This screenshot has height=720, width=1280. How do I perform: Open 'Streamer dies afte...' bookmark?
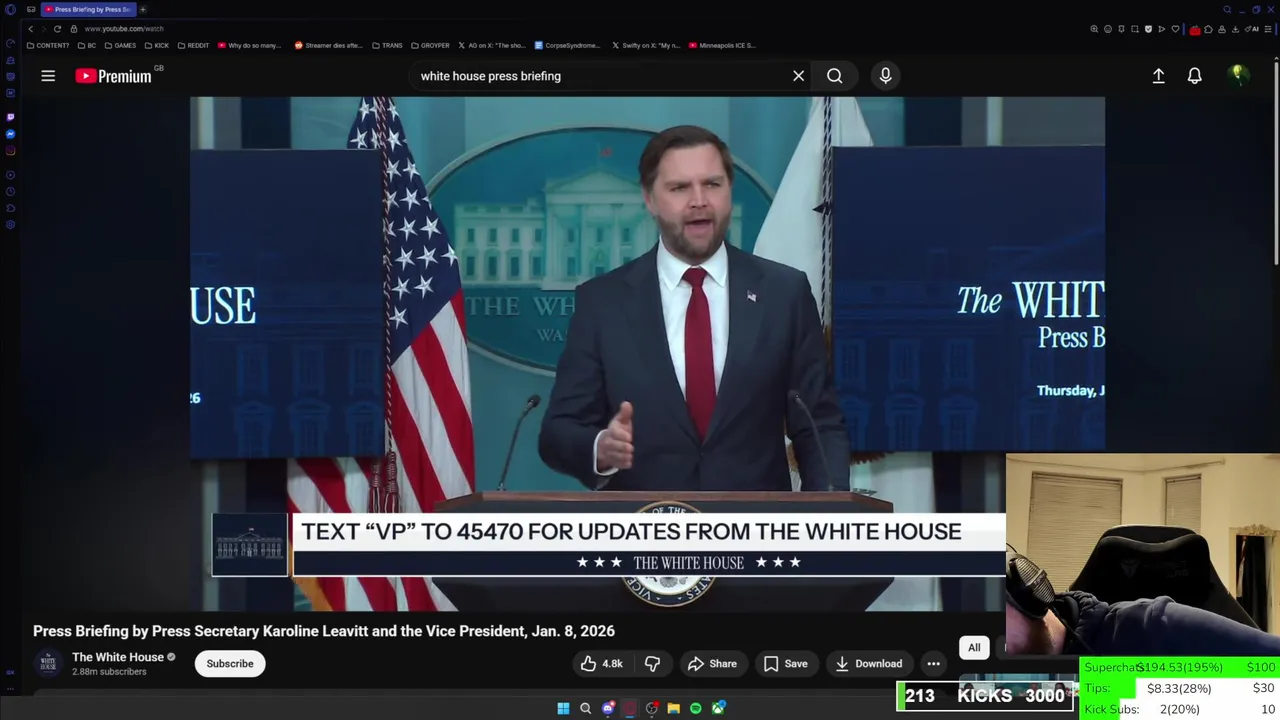(328, 45)
